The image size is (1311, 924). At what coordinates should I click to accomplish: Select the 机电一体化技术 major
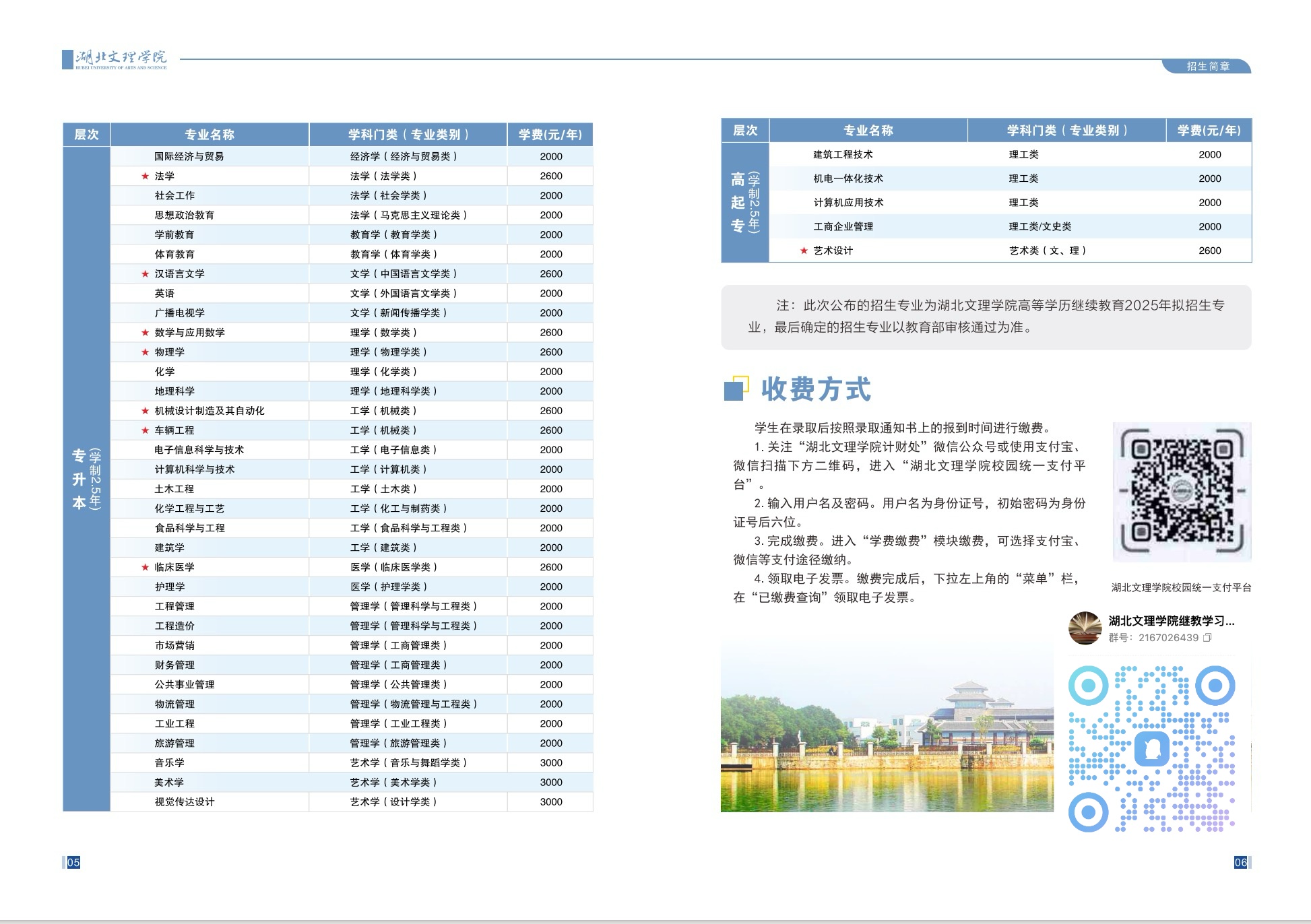tap(848, 178)
